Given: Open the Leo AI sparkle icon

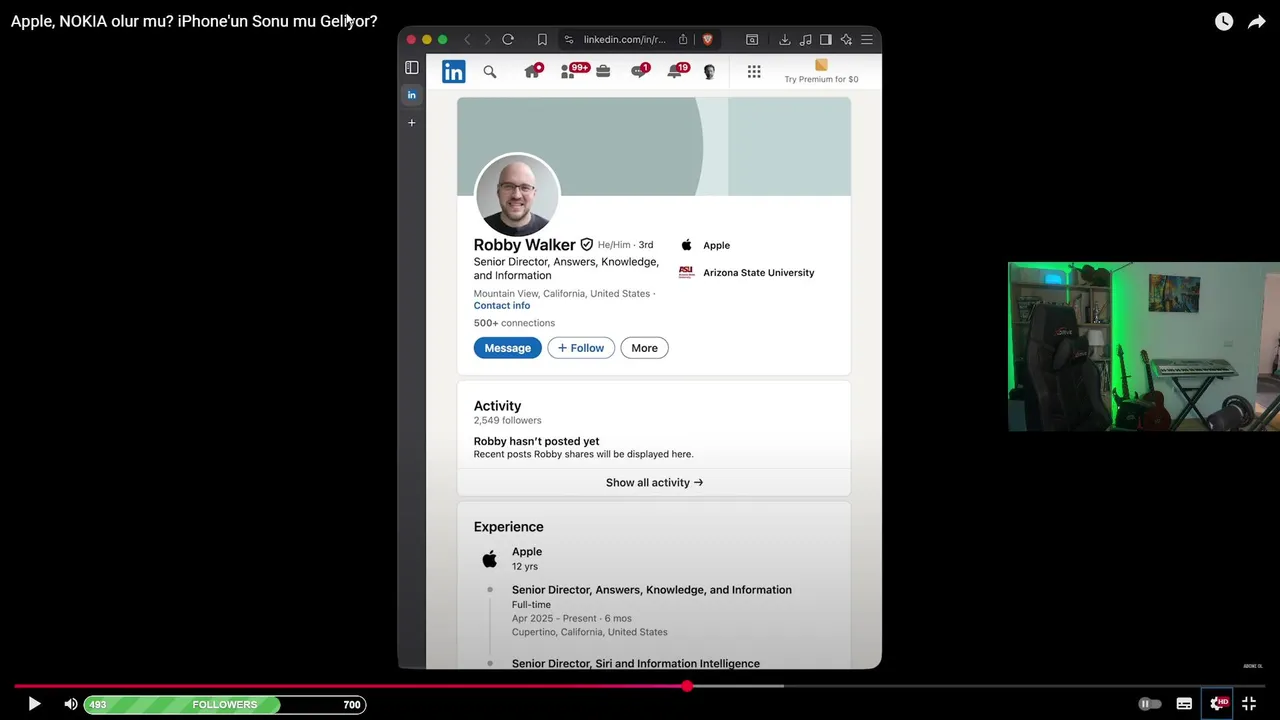Looking at the screenshot, I should tap(846, 40).
